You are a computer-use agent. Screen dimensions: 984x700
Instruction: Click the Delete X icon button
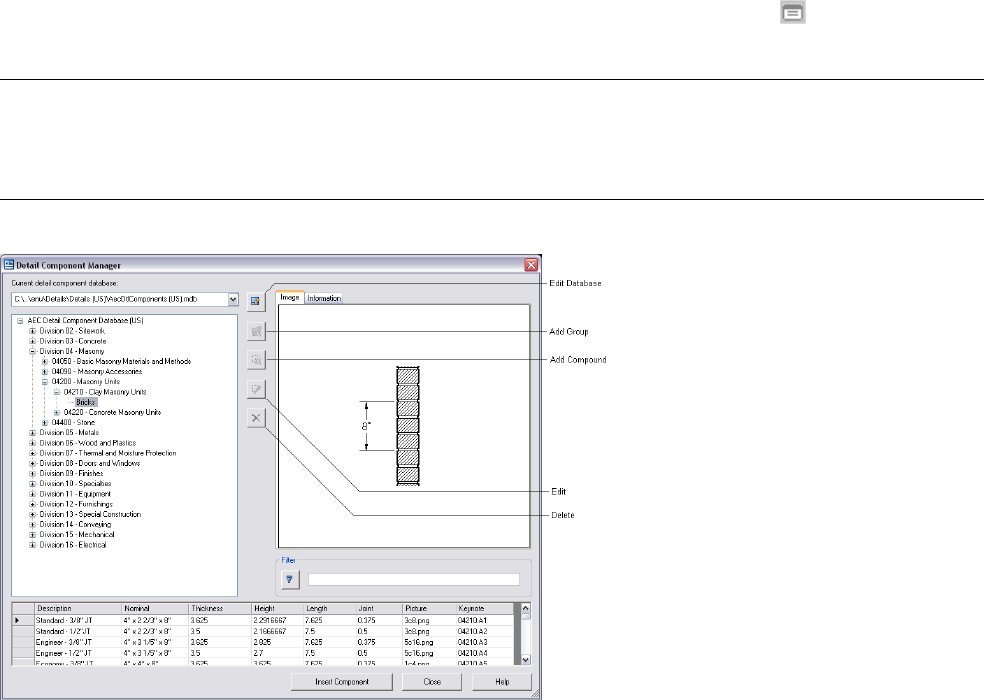coord(256,418)
